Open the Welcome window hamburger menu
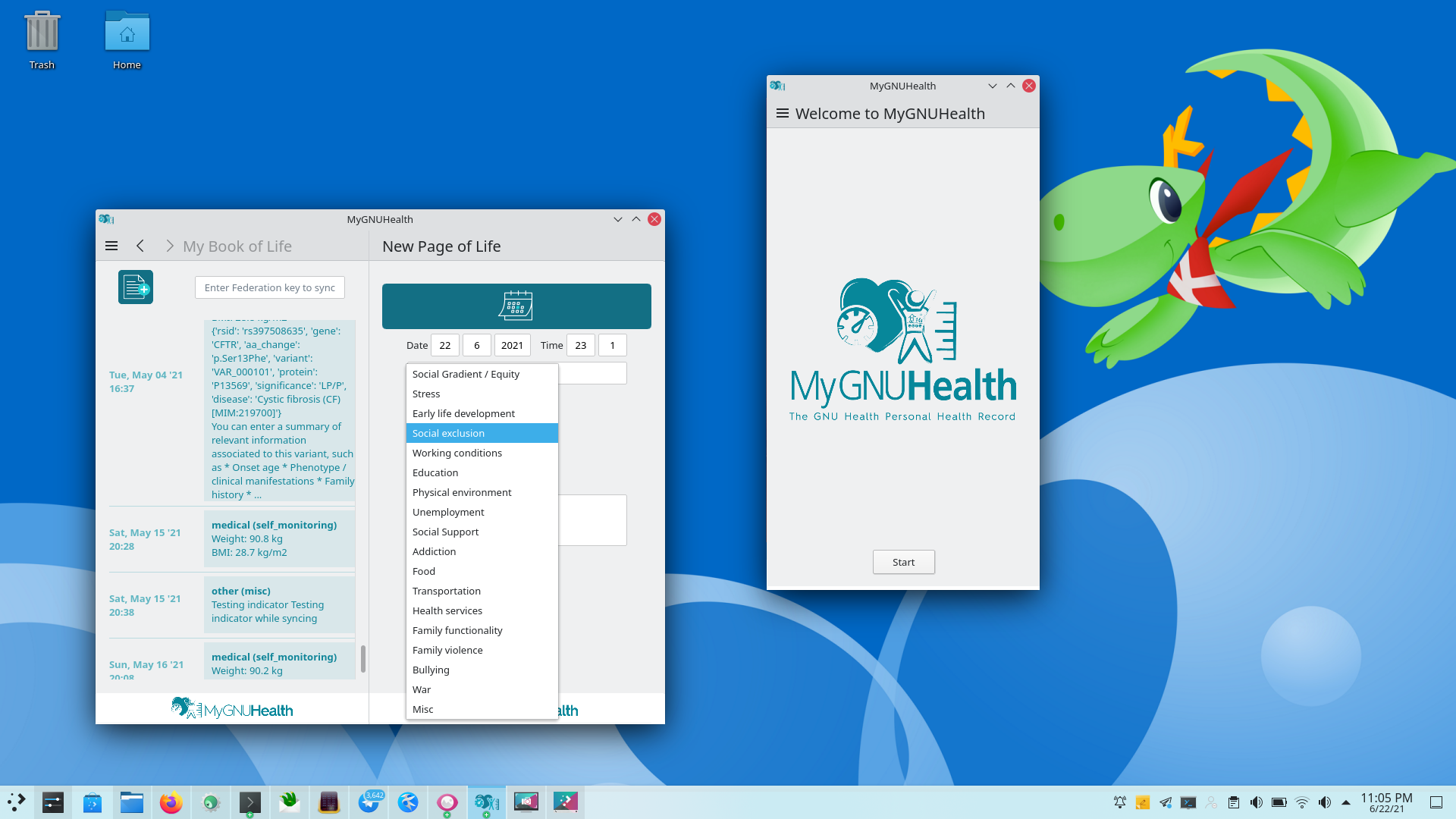 [x=783, y=114]
